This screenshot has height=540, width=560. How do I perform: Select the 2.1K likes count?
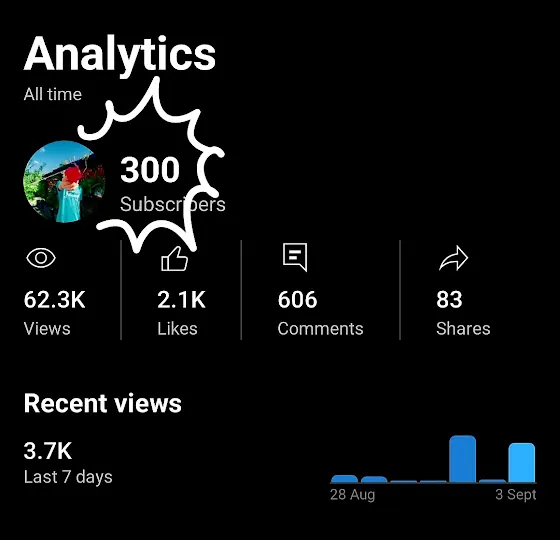[181, 299]
